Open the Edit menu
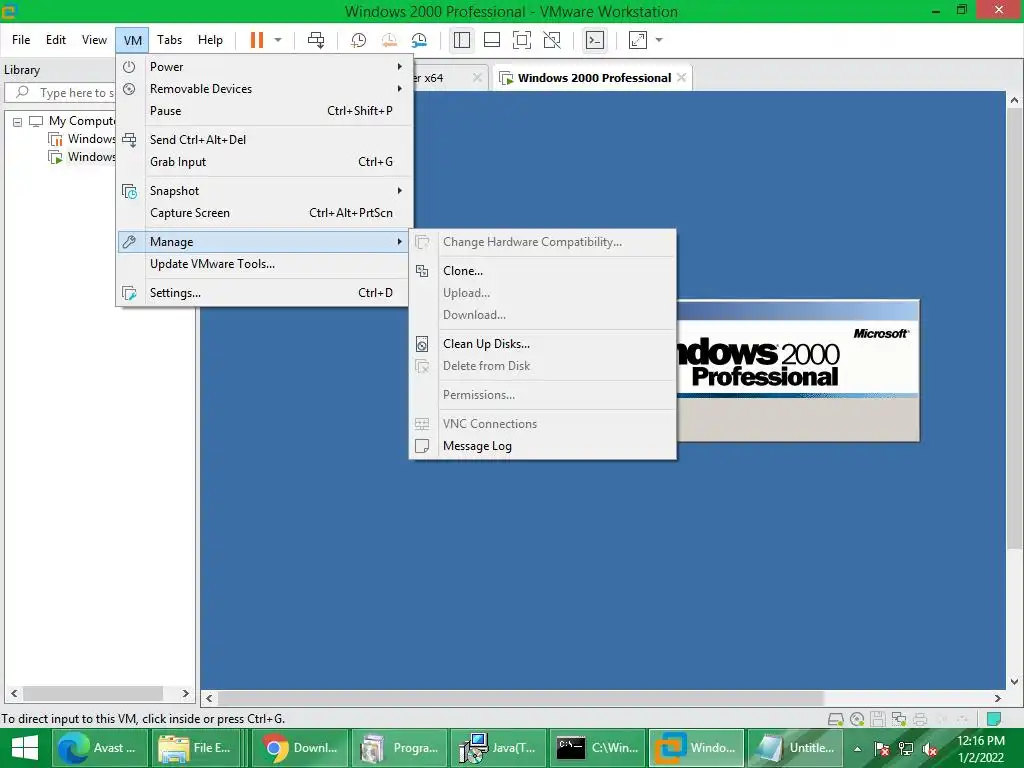 pos(56,40)
